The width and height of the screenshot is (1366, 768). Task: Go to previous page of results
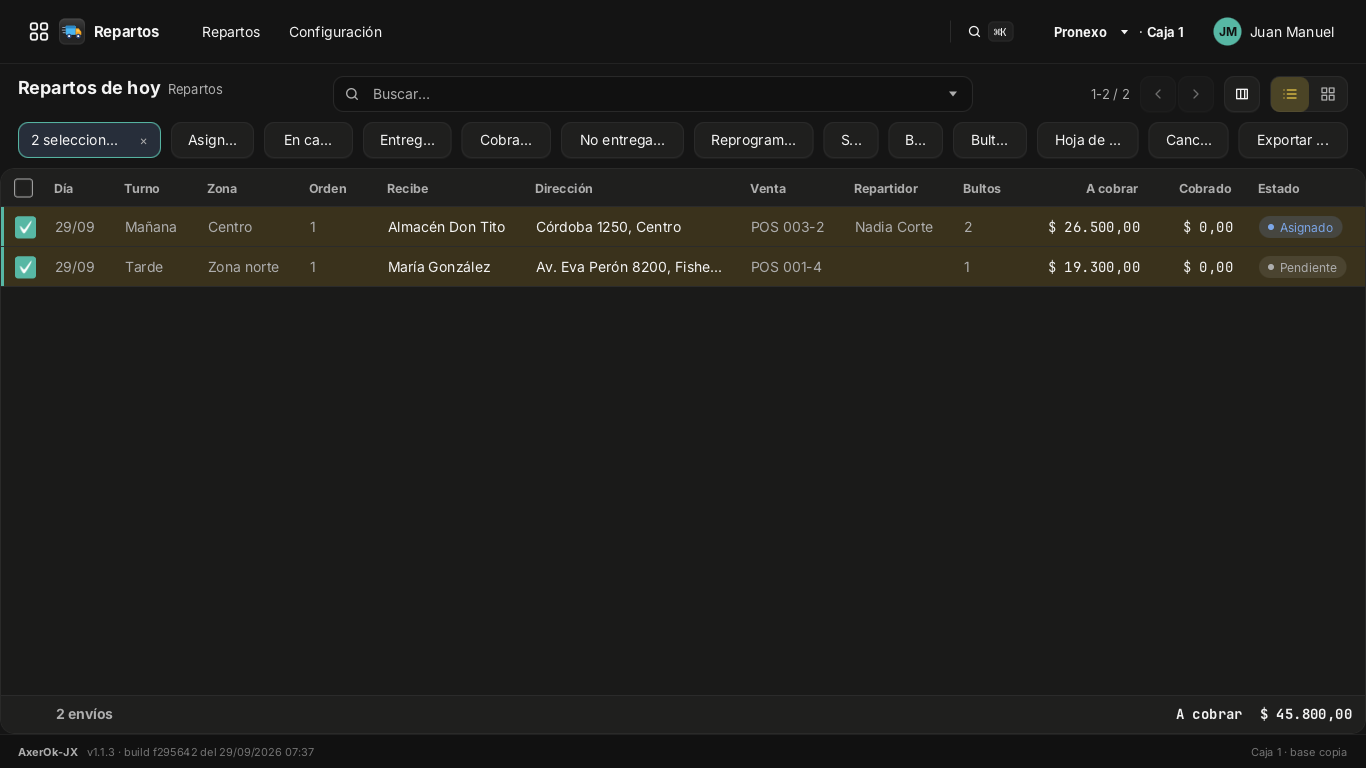click(x=1158, y=94)
